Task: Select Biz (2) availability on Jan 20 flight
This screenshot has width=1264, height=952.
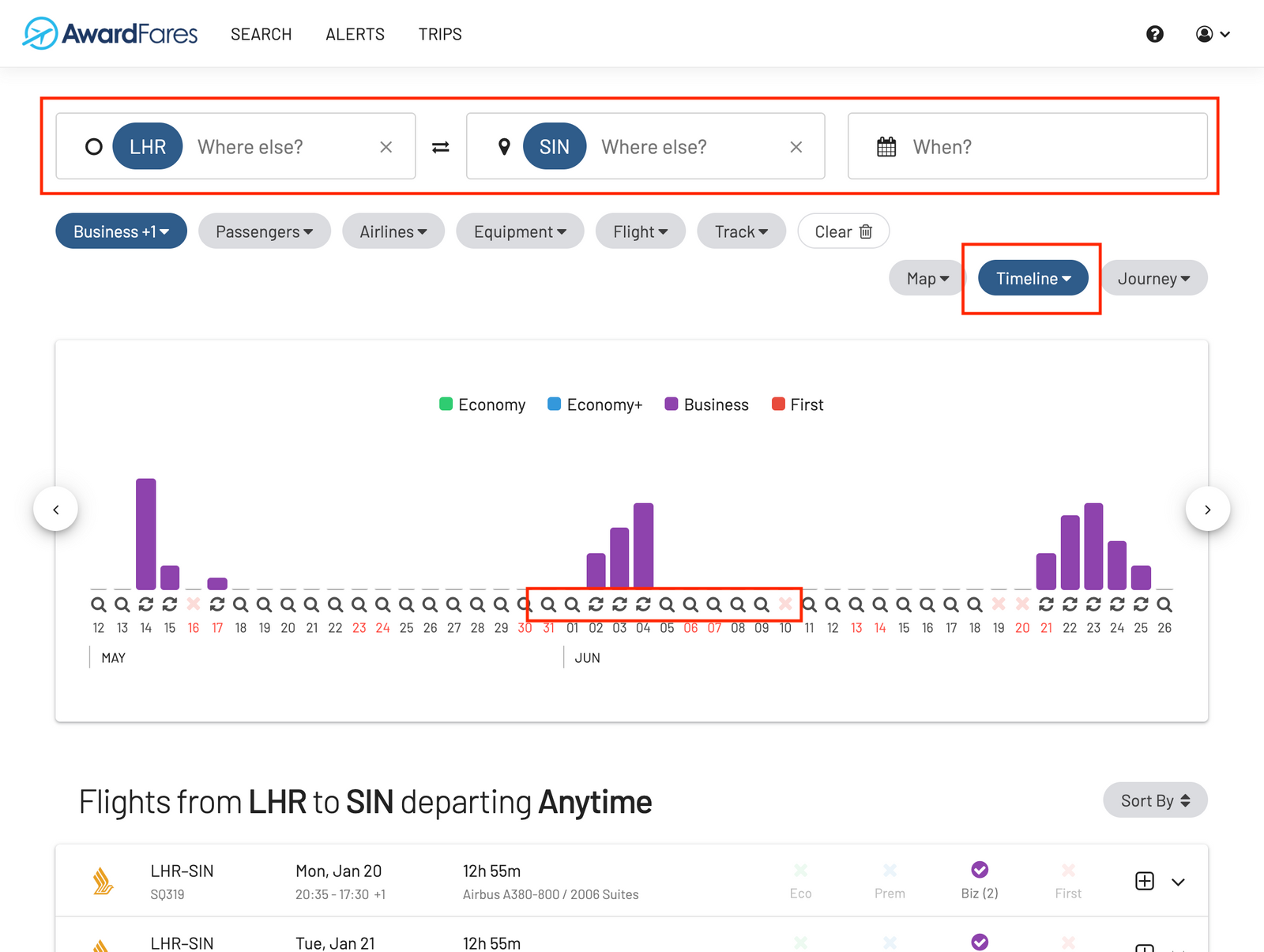Action: click(980, 880)
